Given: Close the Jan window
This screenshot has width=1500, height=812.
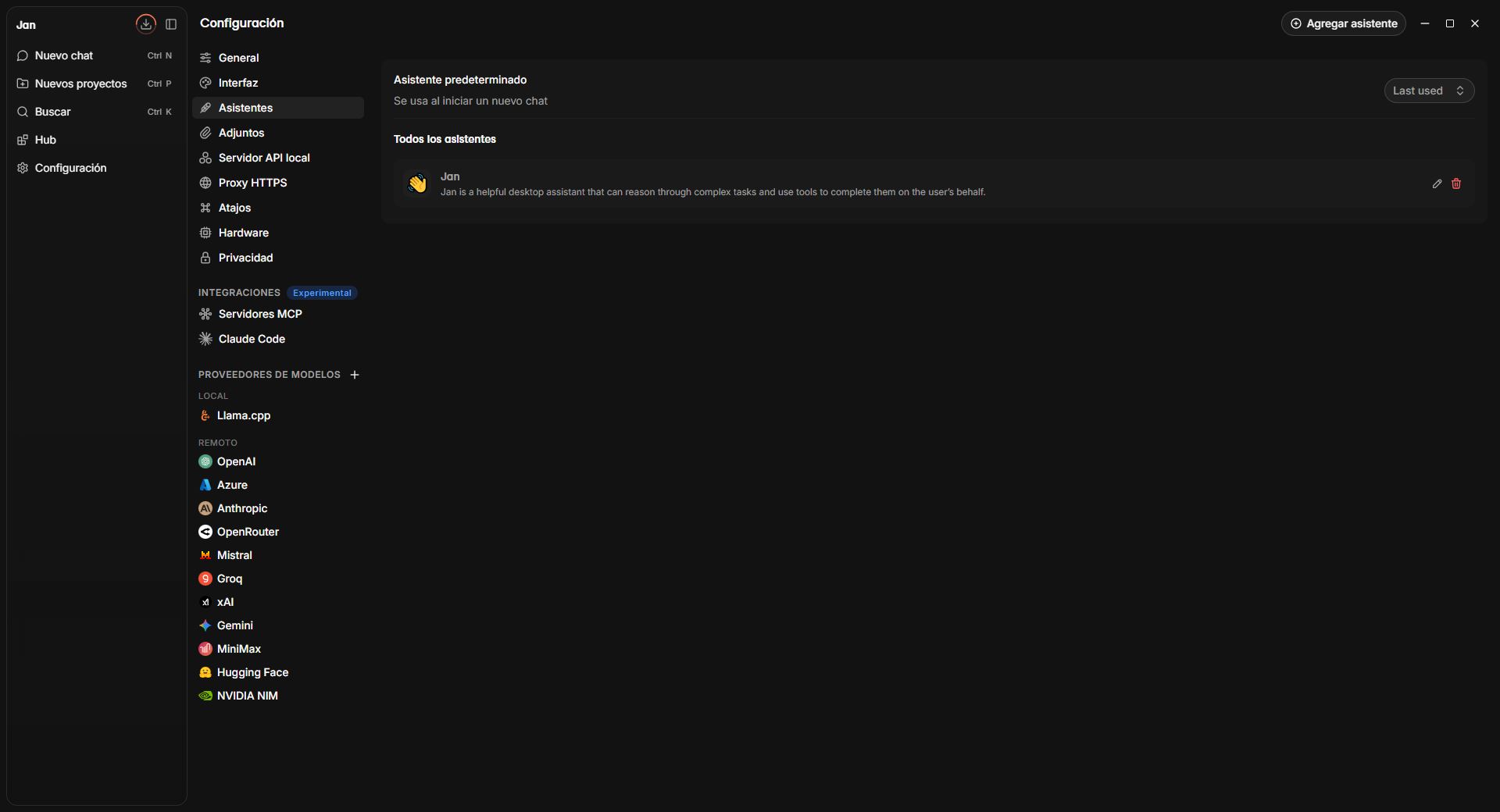Looking at the screenshot, I should tap(1475, 23).
